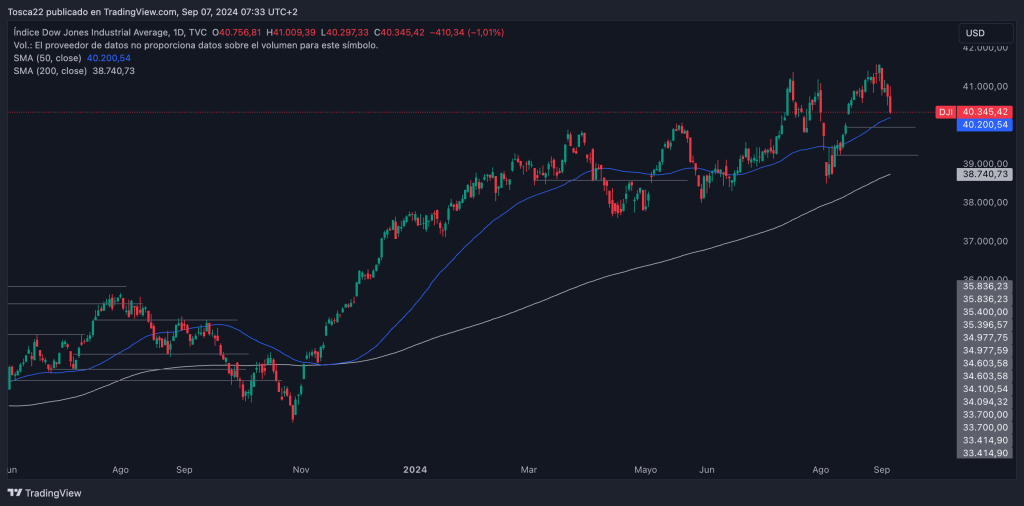
Task: Select the 34.100,54 price level label
Action: 986,389
